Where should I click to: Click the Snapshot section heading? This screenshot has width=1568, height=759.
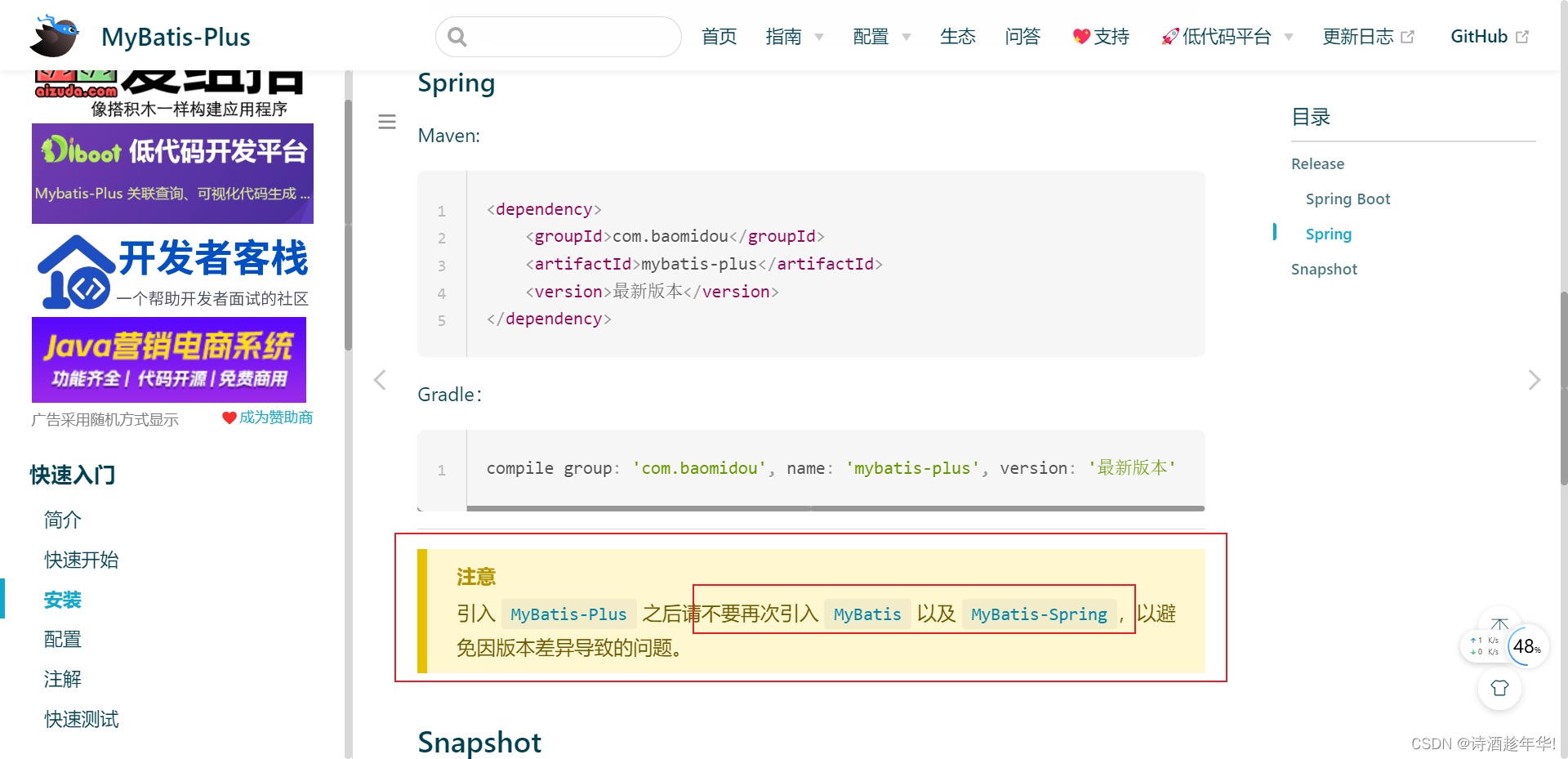pos(479,742)
